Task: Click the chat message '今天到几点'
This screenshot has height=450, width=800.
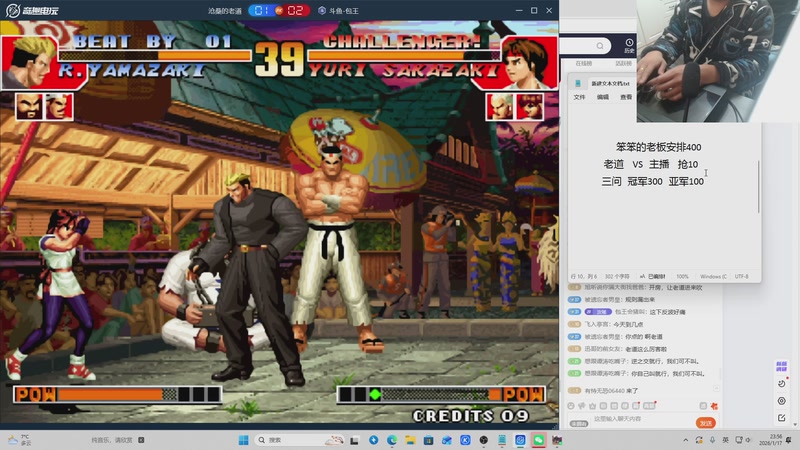Action: (x=628, y=324)
